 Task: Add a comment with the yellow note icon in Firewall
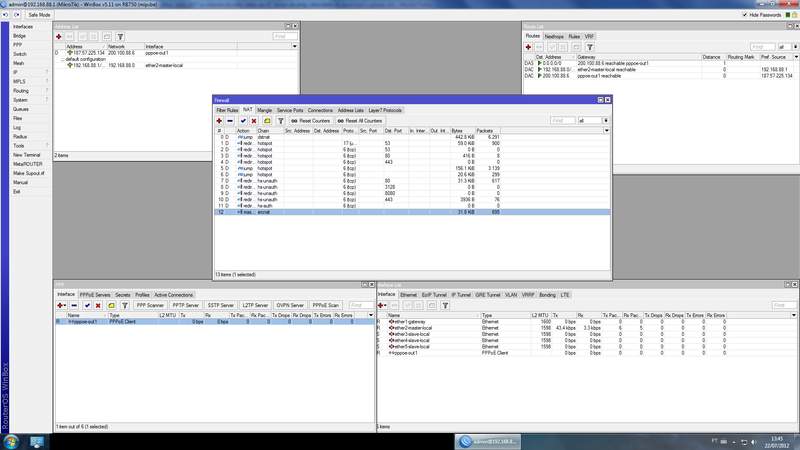click(267, 121)
